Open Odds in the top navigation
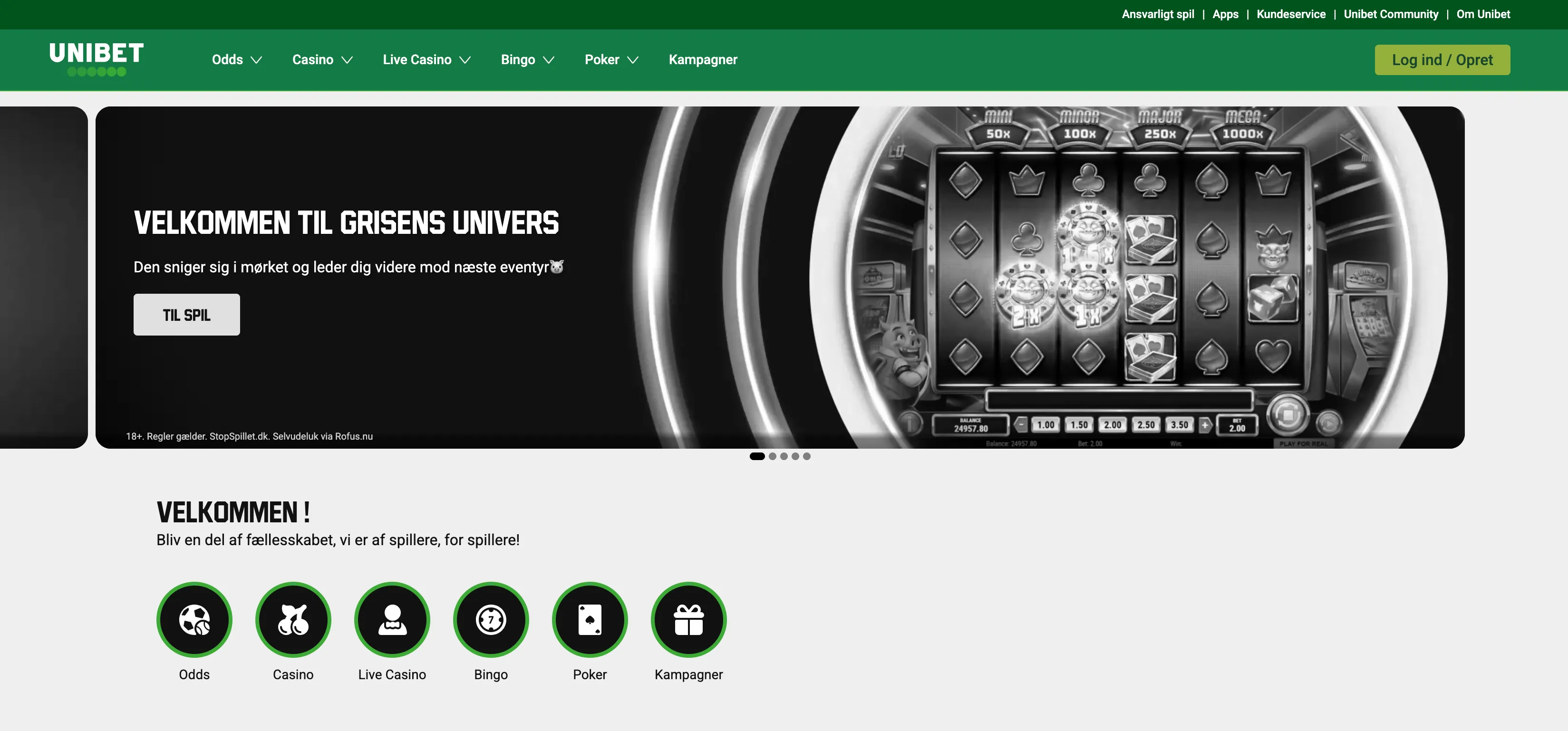Image resolution: width=1568 pixels, height=731 pixels. pyautogui.click(x=227, y=59)
